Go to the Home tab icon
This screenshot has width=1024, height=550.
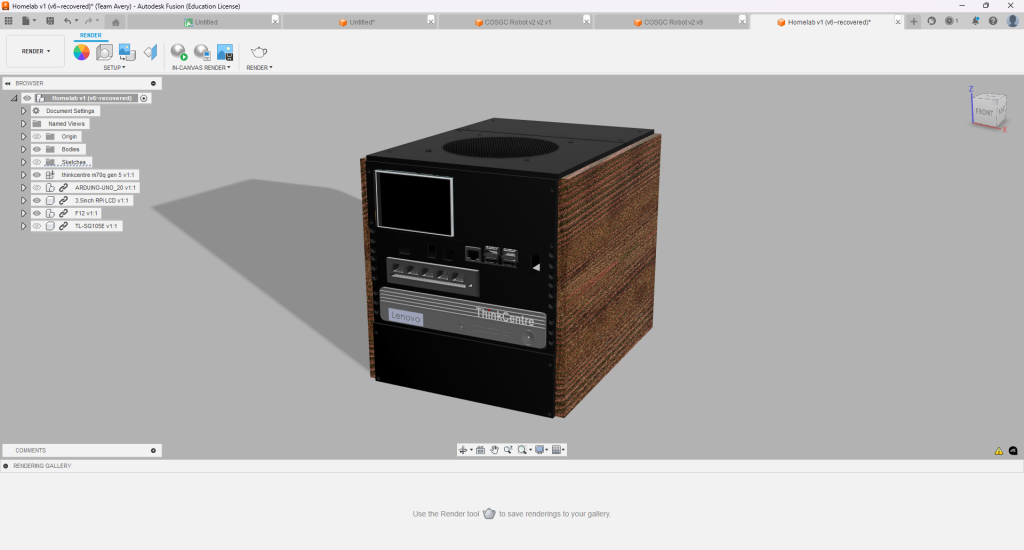116,22
